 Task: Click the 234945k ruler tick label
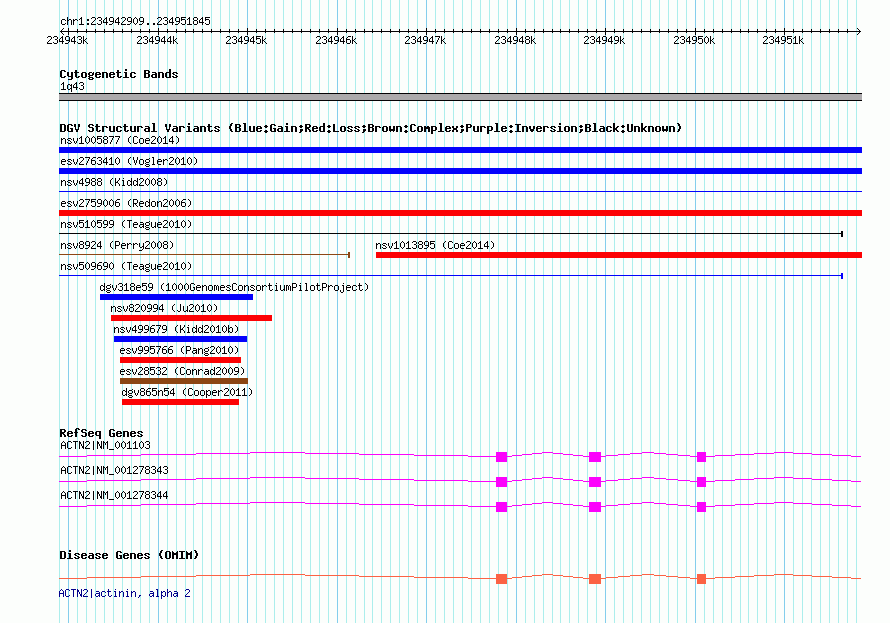point(246,40)
